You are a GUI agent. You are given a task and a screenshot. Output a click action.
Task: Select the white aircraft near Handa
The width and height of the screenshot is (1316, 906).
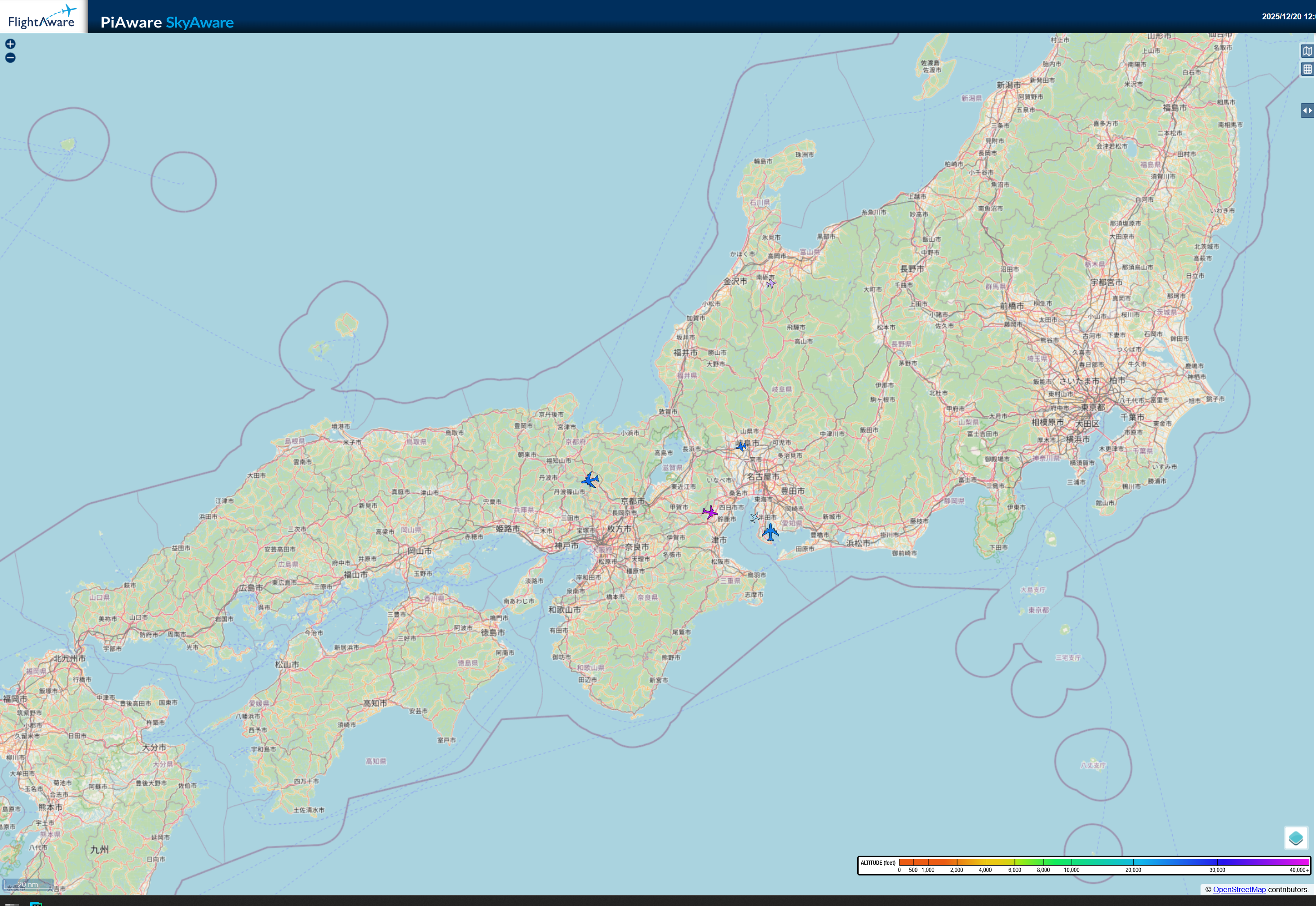[754, 518]
